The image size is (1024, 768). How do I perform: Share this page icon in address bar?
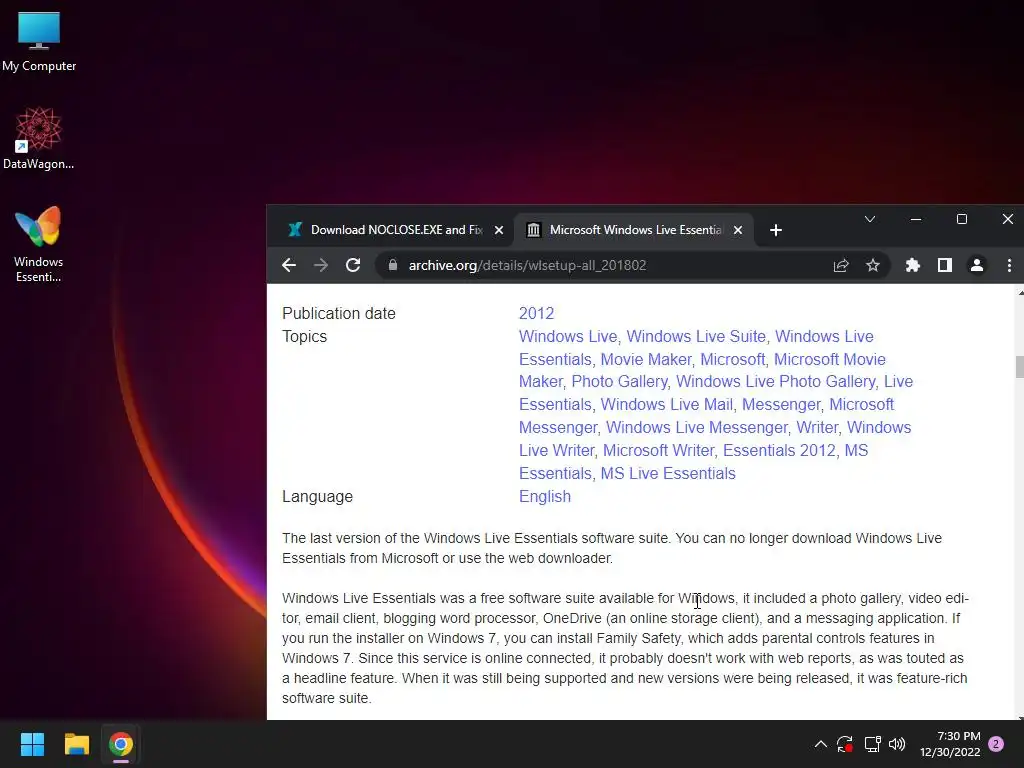point(841,265)
